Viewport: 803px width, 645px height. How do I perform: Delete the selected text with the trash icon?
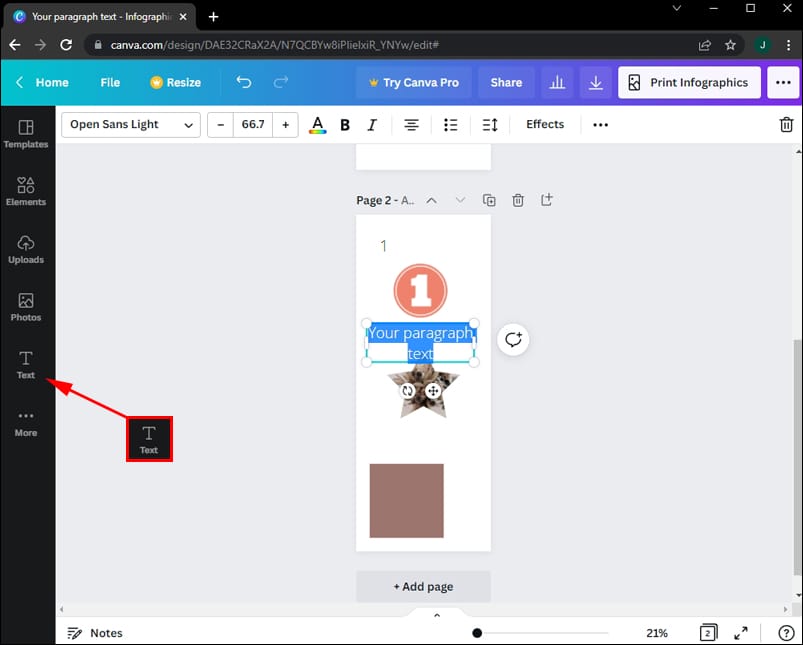(x=786, y=124)
